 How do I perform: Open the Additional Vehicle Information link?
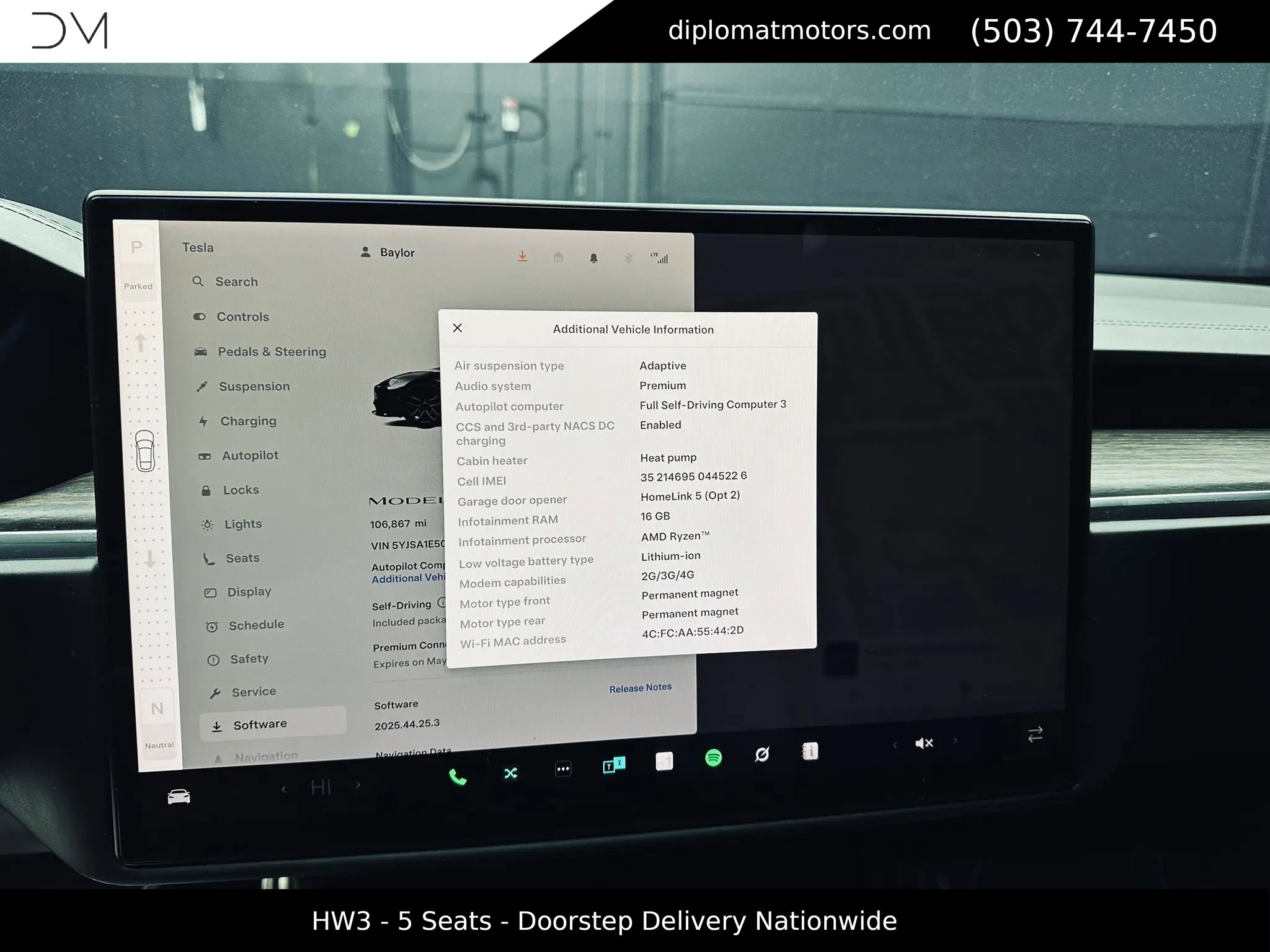pos(409,578)
